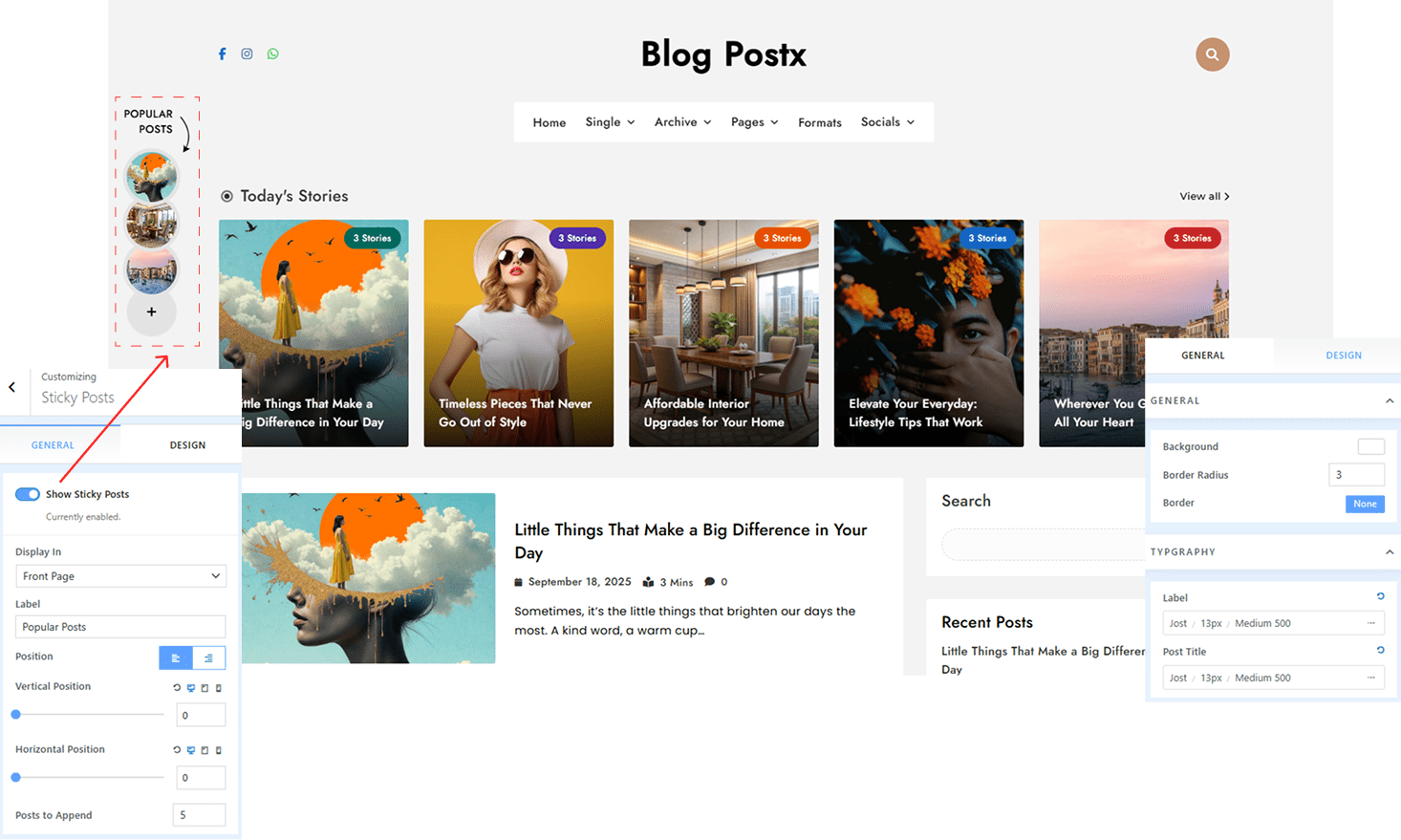Select right alignment Position button

(x=208, y=657)
